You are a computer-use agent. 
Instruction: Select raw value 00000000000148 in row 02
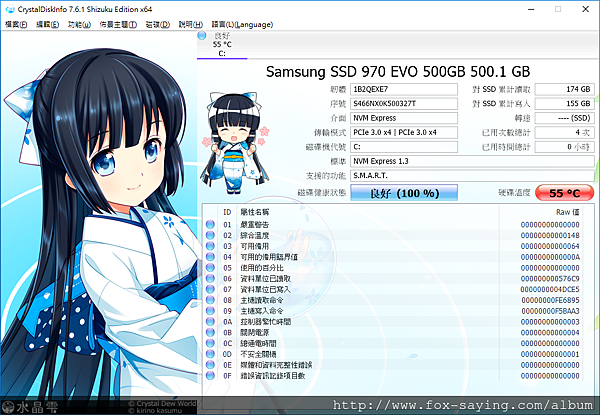click(x=550, y=235)
